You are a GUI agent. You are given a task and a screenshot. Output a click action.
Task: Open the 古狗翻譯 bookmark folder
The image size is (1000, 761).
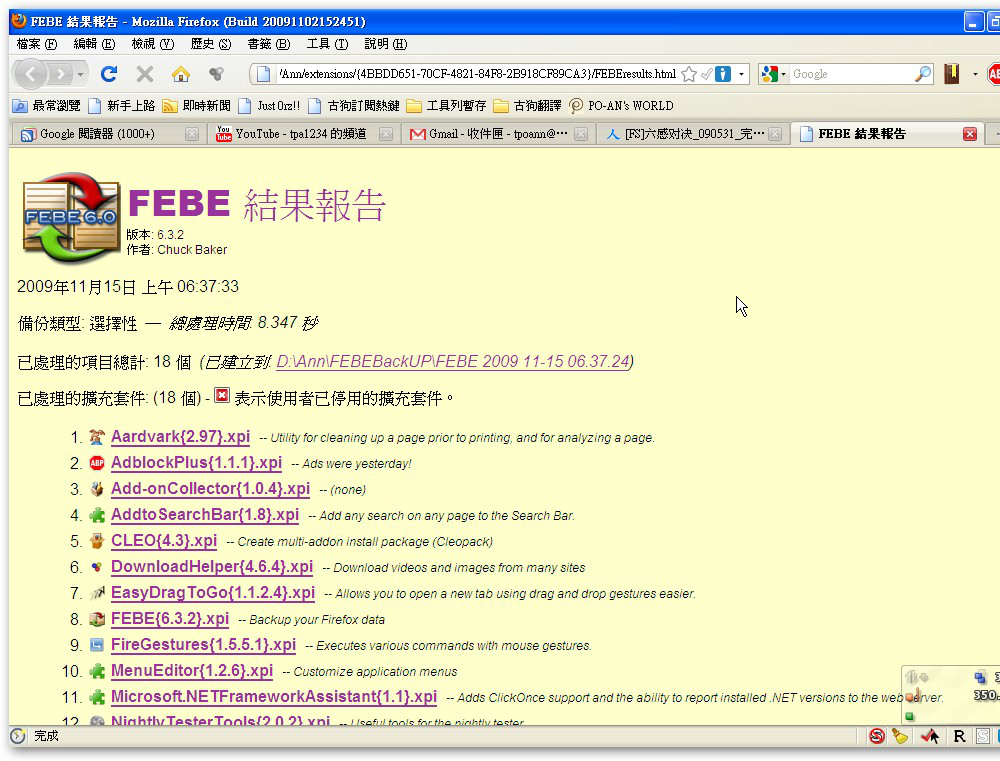click(x=527, y=106)
